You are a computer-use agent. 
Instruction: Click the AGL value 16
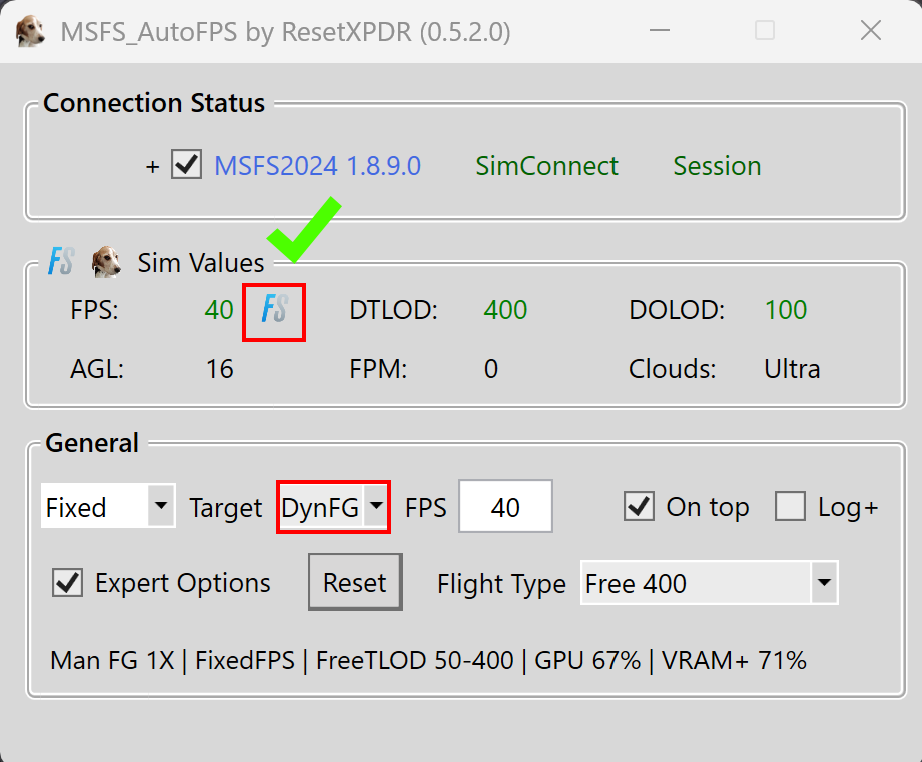tap(220, 369)
